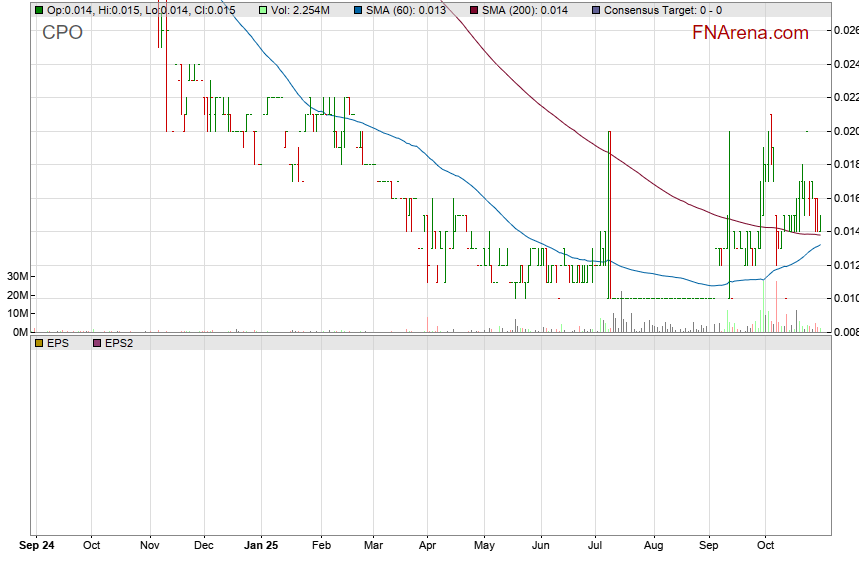The image size is (859, 566).
Task: Click the purple Consensus Target legend swatch
Action: [x=596, y=10]
